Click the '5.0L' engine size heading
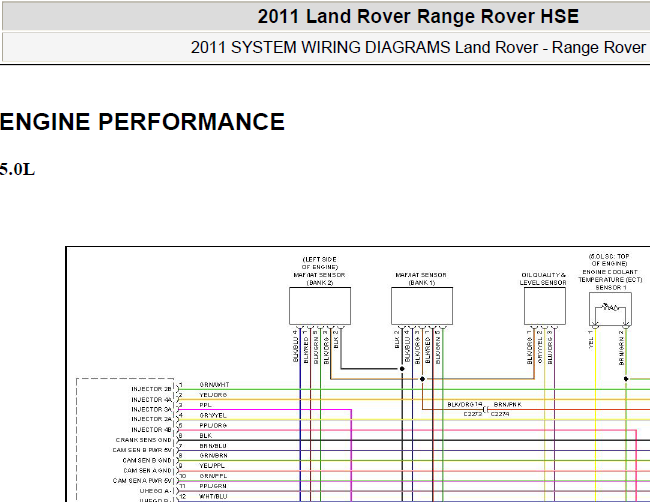 point(17,170)
